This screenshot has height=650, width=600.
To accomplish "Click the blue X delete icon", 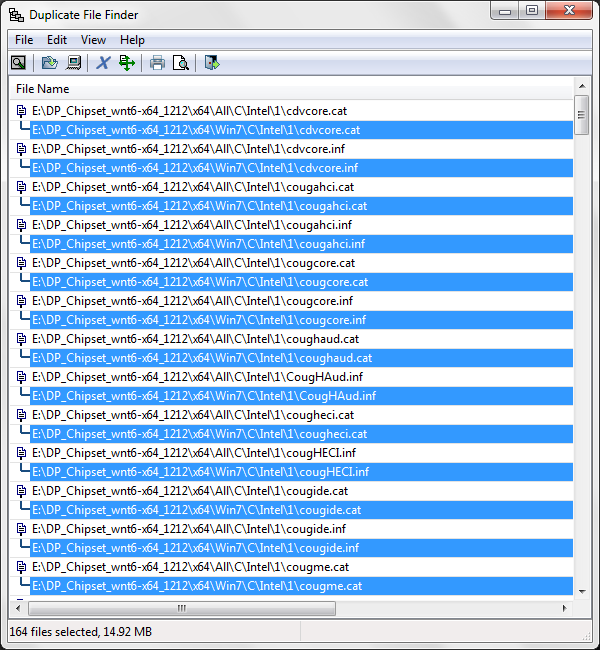I will pyautogui.click(x=103, y=63).
